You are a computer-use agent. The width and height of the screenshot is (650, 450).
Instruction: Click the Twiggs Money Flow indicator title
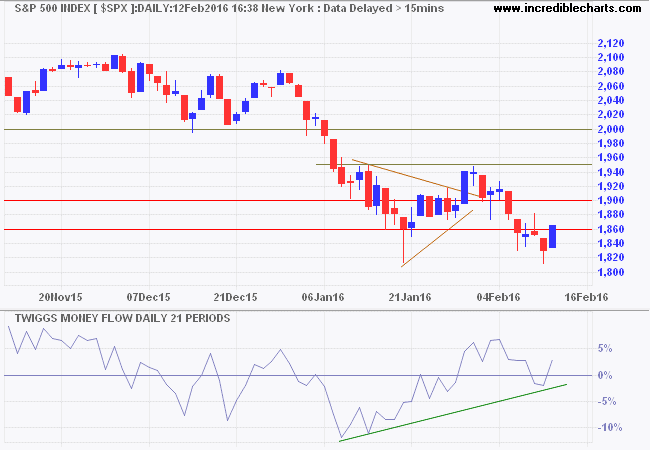122,318
